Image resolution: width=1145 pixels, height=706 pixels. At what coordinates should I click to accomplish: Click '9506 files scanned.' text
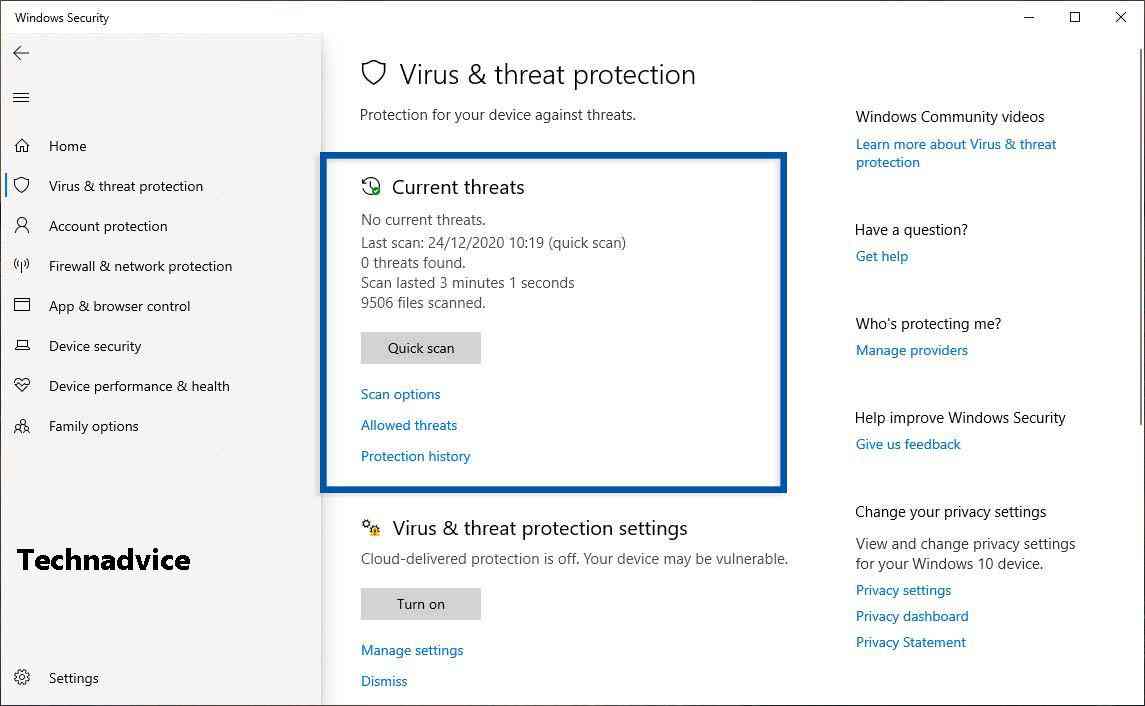pos(423,302)
